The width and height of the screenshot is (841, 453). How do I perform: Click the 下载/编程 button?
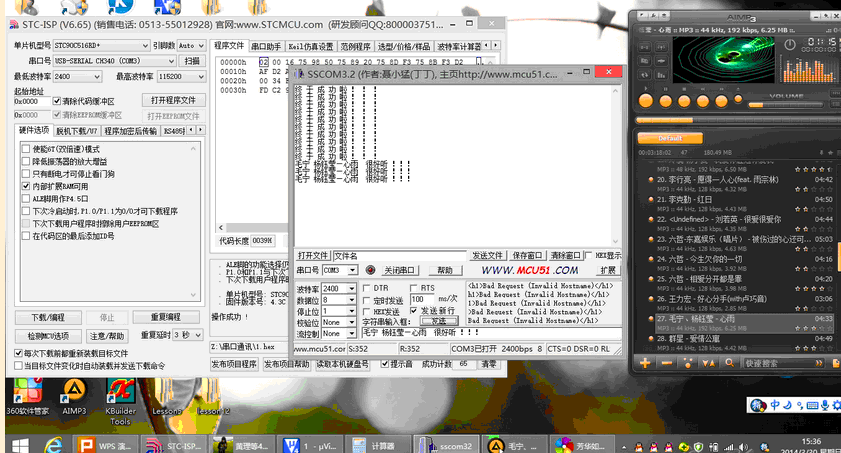click(x=39, y=317)
